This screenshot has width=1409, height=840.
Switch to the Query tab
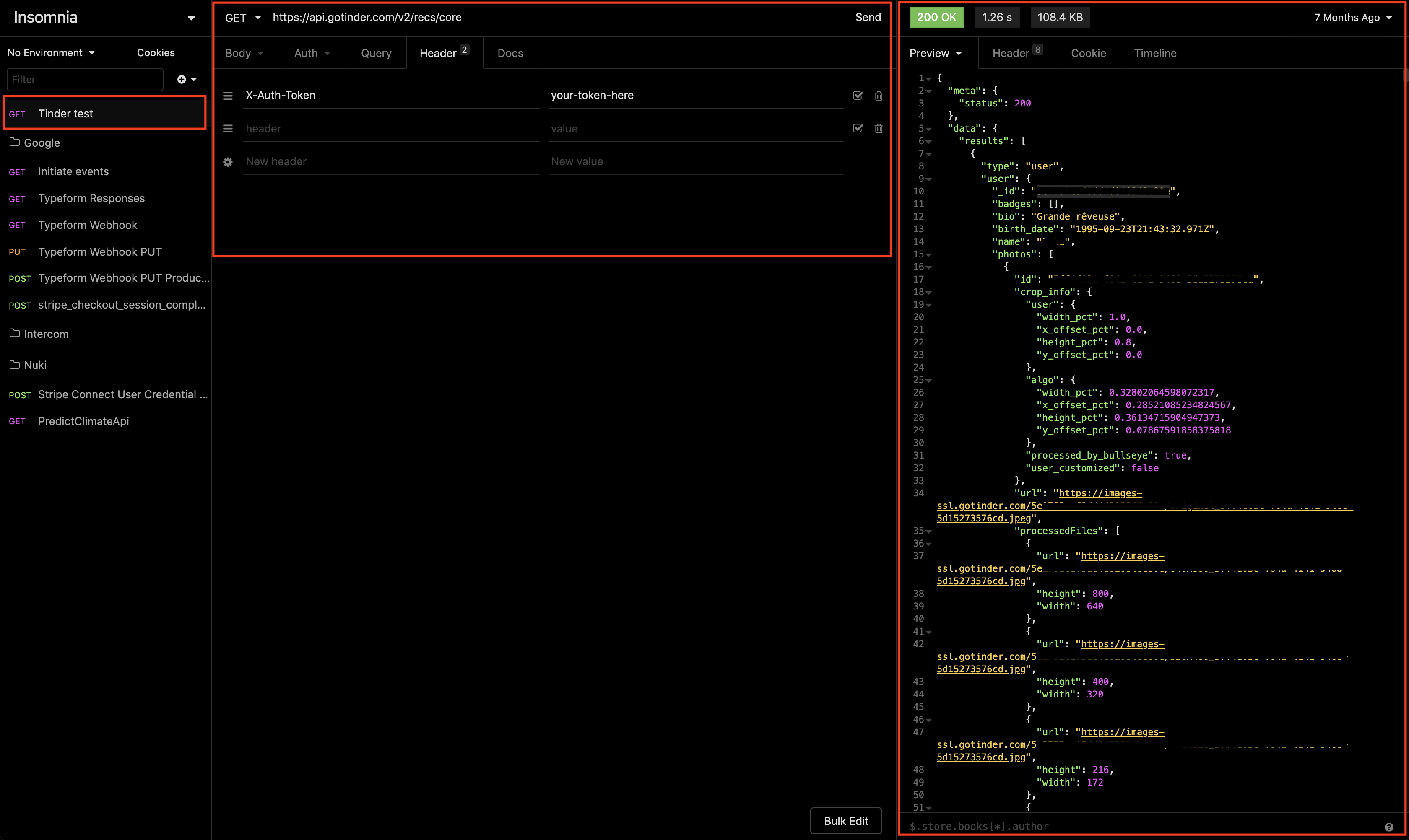[376, 53]
